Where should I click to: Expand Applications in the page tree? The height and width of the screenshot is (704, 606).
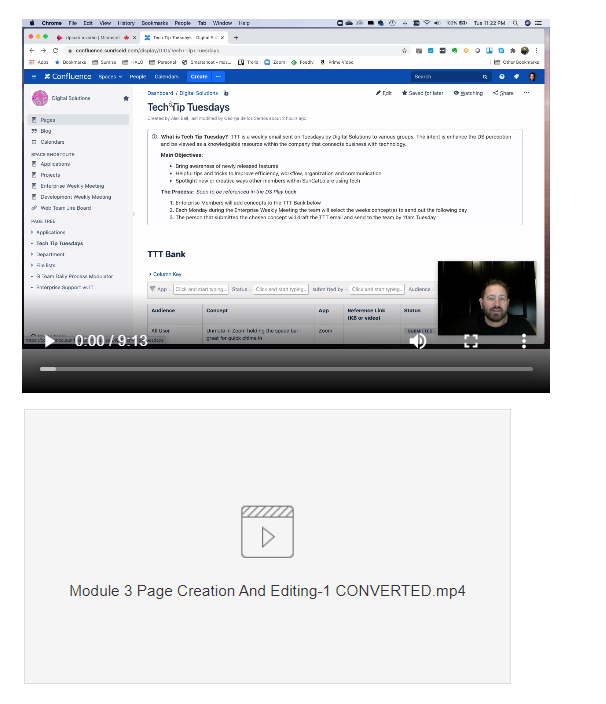click(x=32, y=232)
